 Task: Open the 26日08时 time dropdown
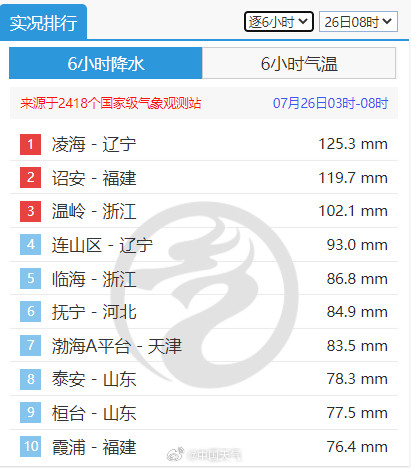[x=358, y=22]
